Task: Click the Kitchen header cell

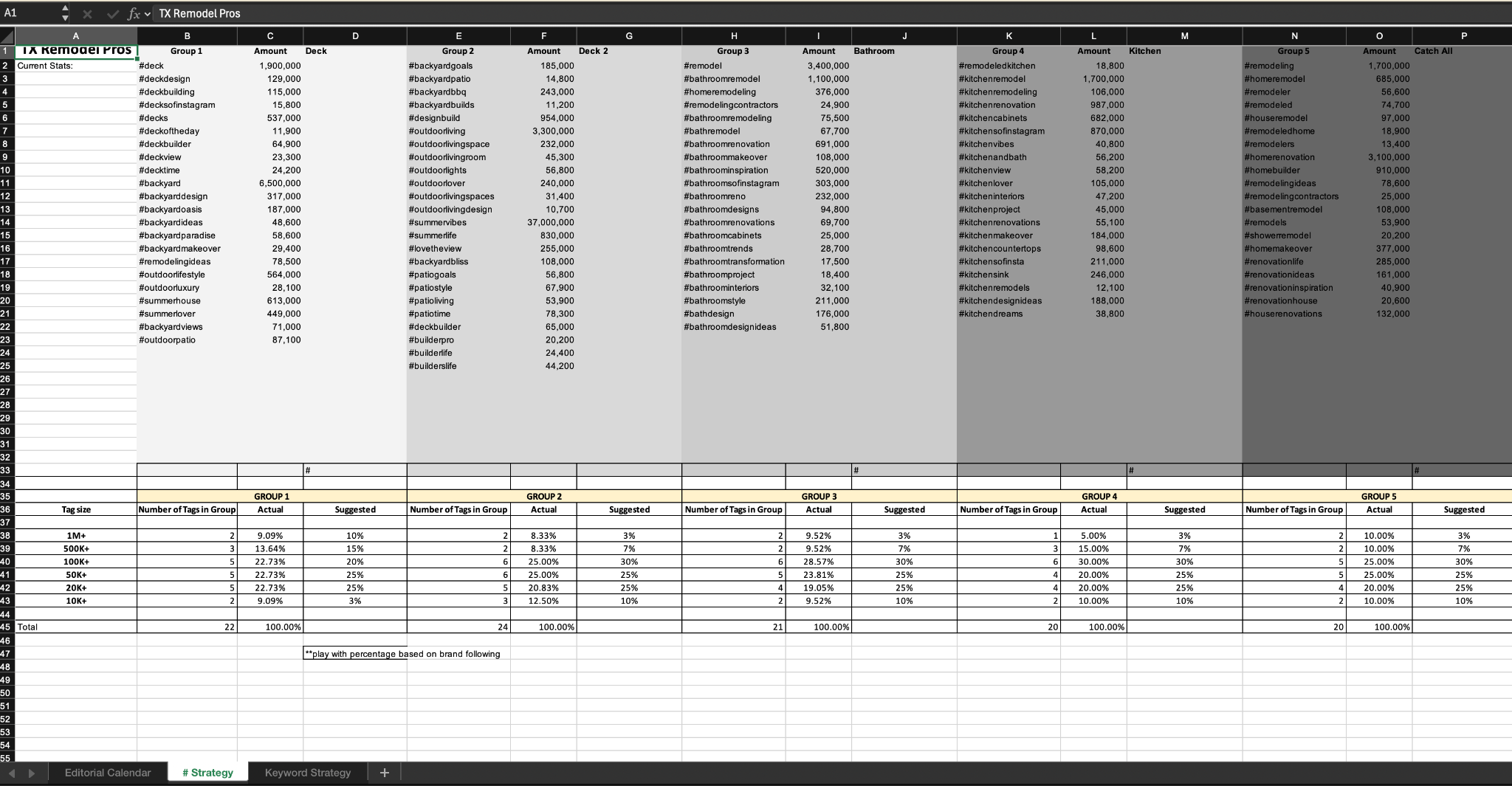Action: tap(1184, 51)
